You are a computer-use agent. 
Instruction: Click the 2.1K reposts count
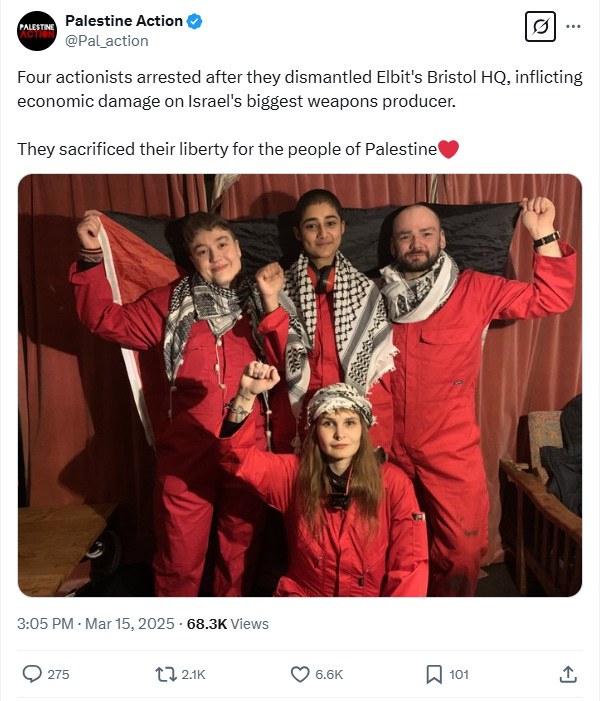(193, 674)
